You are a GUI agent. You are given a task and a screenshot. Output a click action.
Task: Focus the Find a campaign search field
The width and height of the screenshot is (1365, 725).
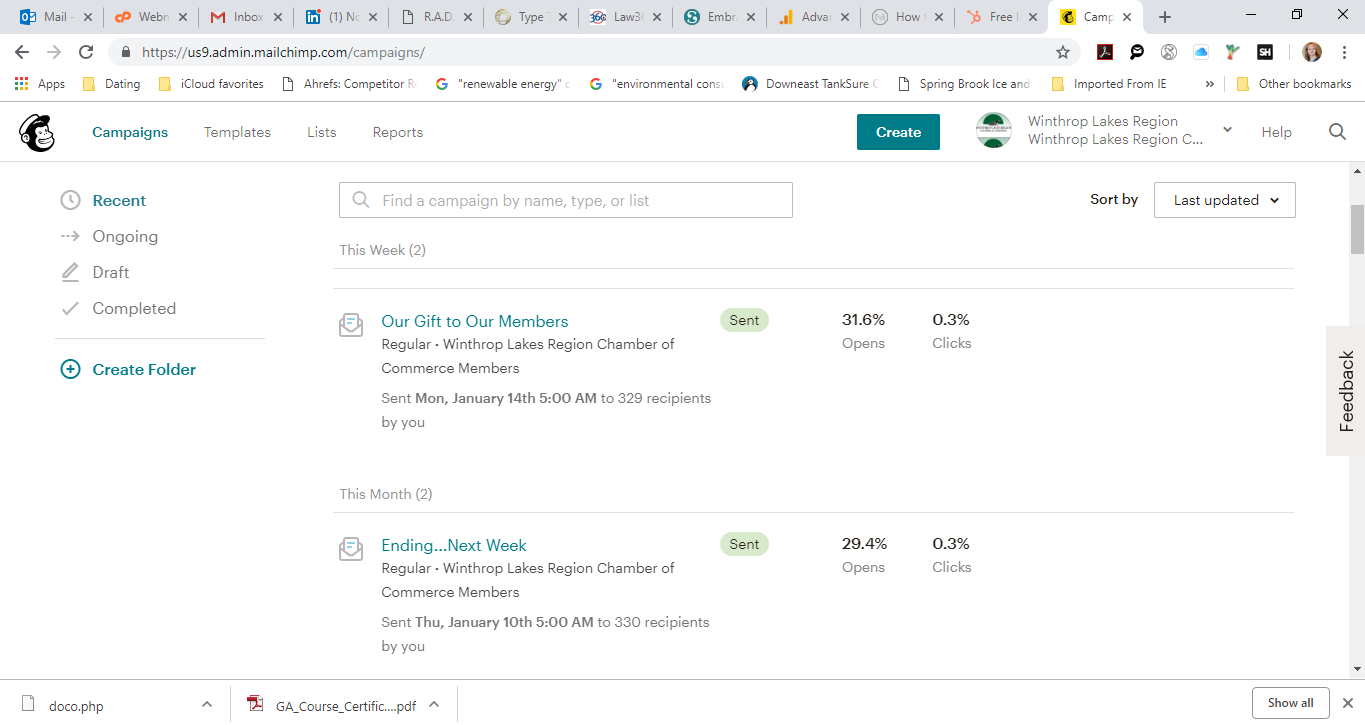(x=566, y=200)
